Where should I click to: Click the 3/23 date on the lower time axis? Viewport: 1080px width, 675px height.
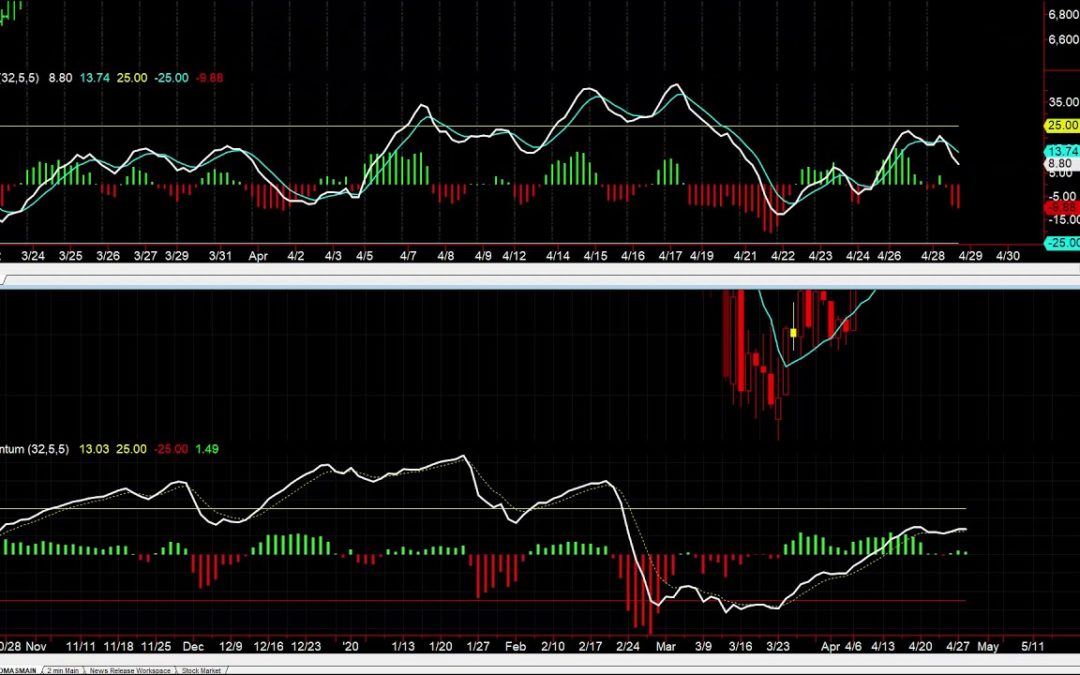coord(778,647)
